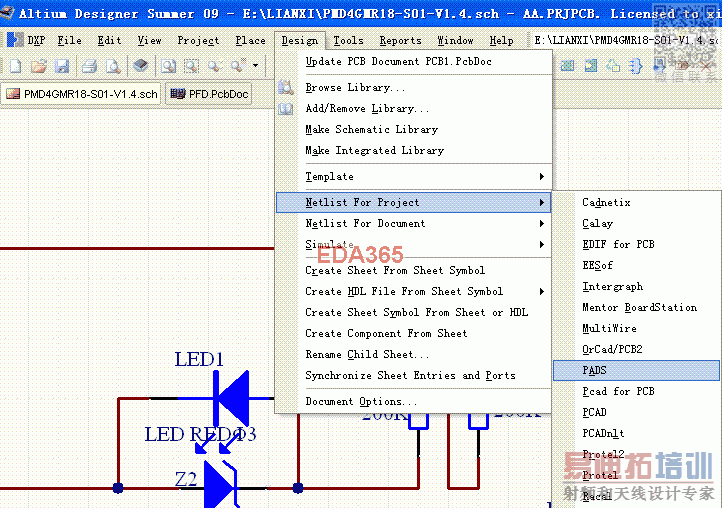722x508 pixels.
Task: Close the open Design menu
Action: [x=300, y=41]
